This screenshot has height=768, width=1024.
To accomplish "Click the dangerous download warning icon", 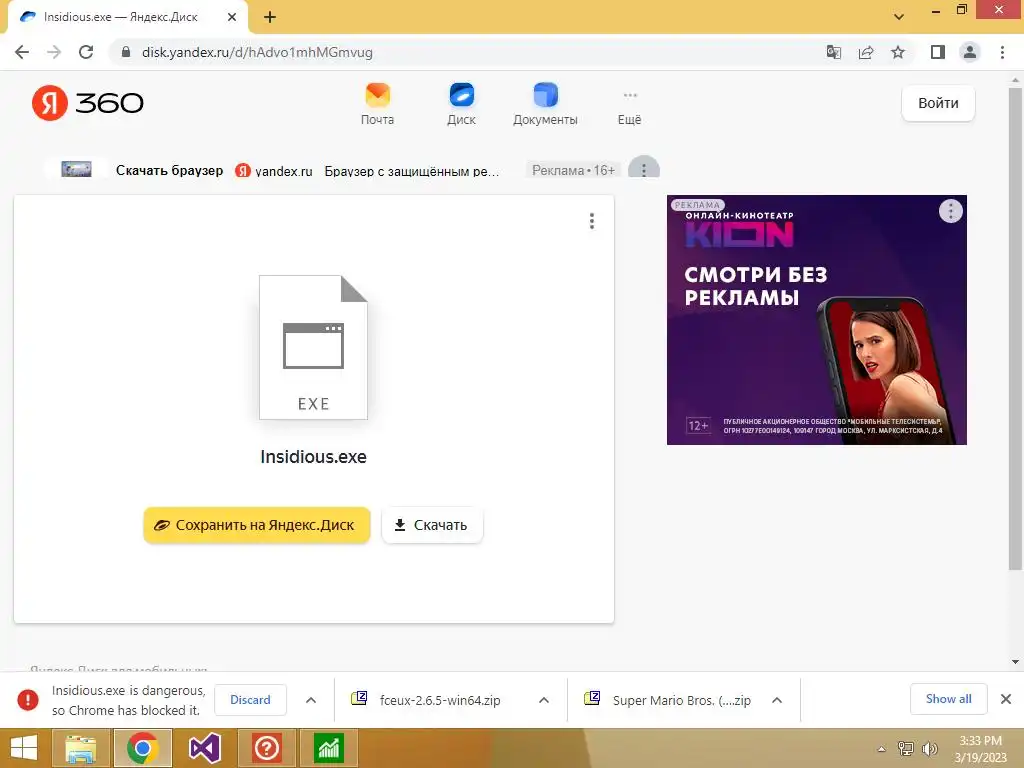I will [x=27, y=700].
